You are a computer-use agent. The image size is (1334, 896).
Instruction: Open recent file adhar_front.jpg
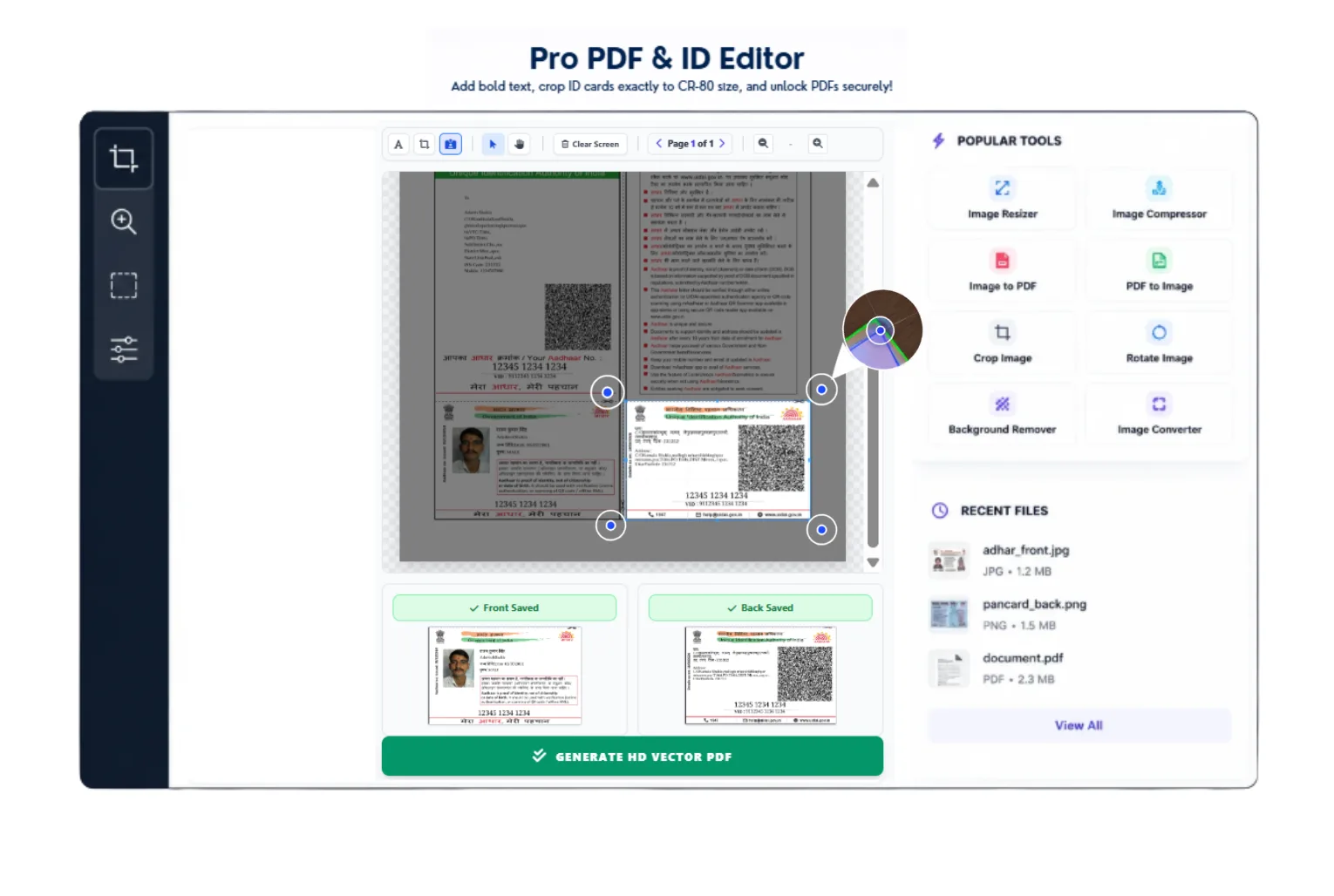1079,560
